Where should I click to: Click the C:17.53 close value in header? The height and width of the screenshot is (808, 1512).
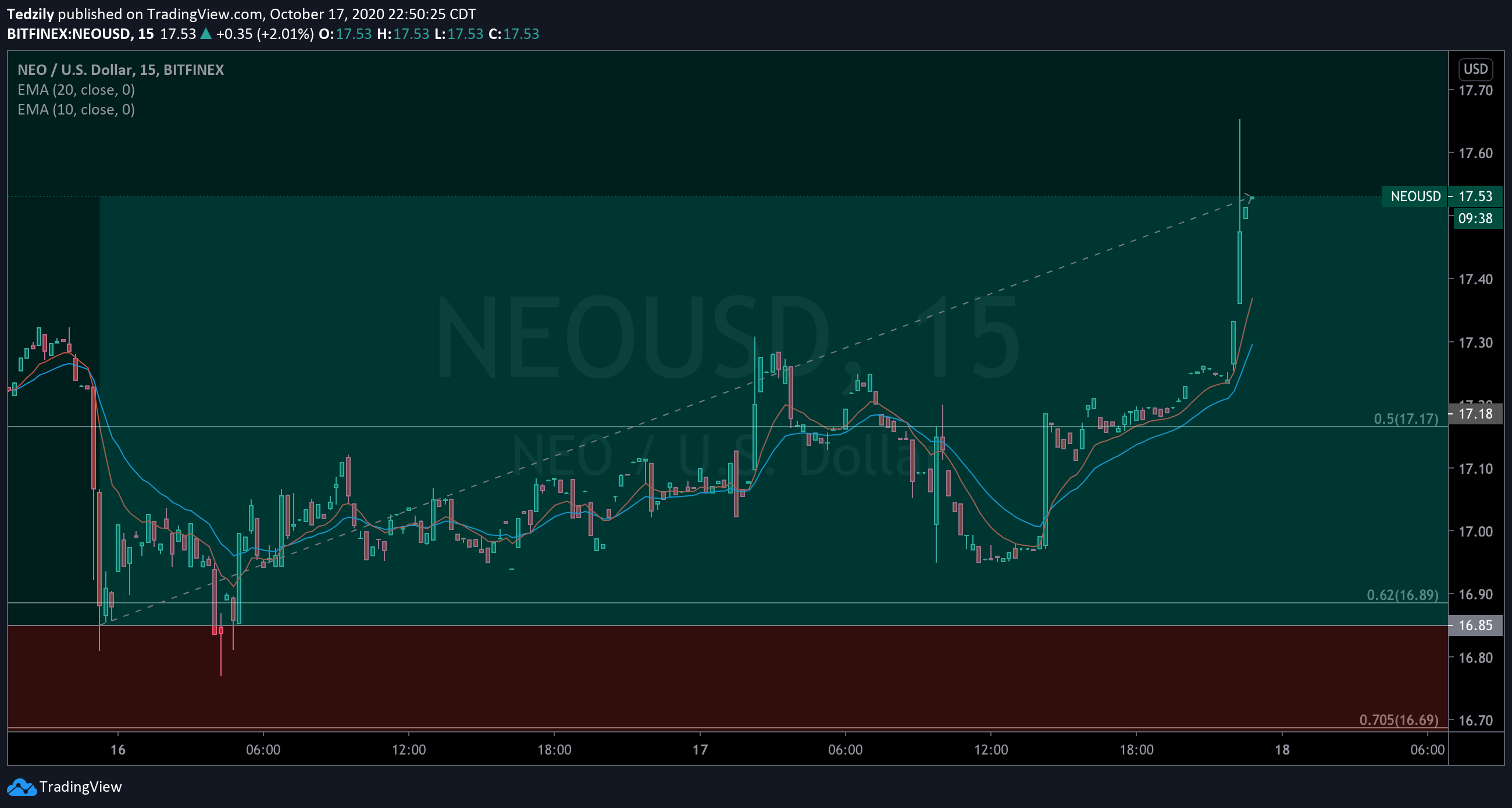click(x=513, y=34)
